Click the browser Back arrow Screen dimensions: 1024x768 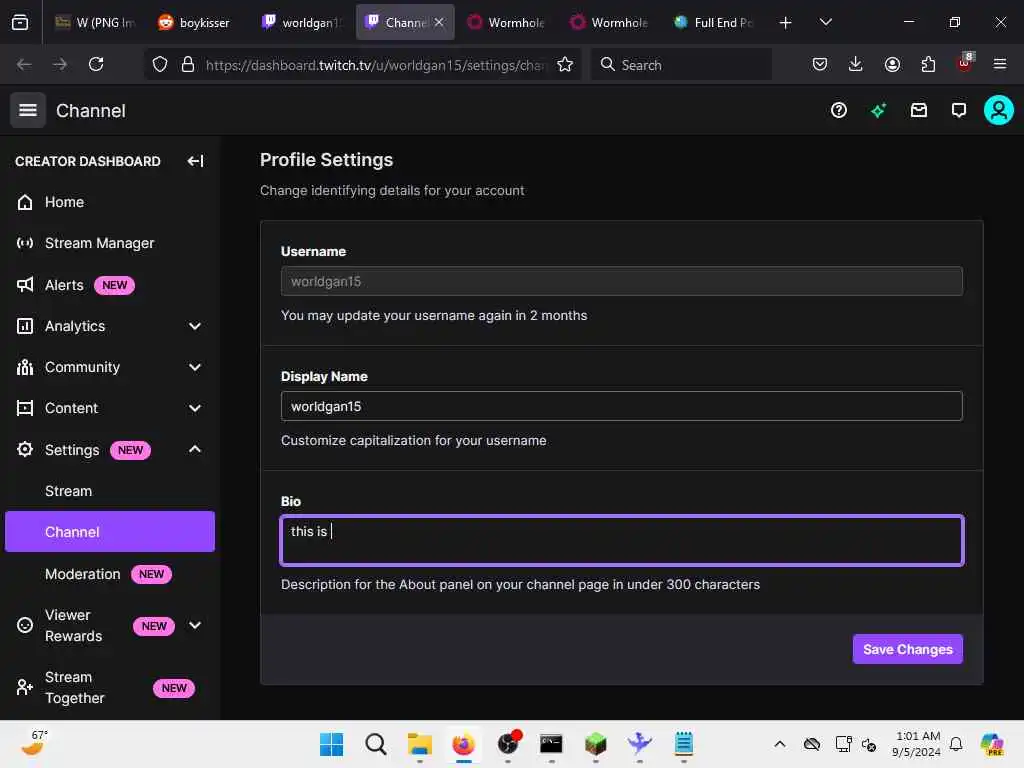click(x=24, y=64)
